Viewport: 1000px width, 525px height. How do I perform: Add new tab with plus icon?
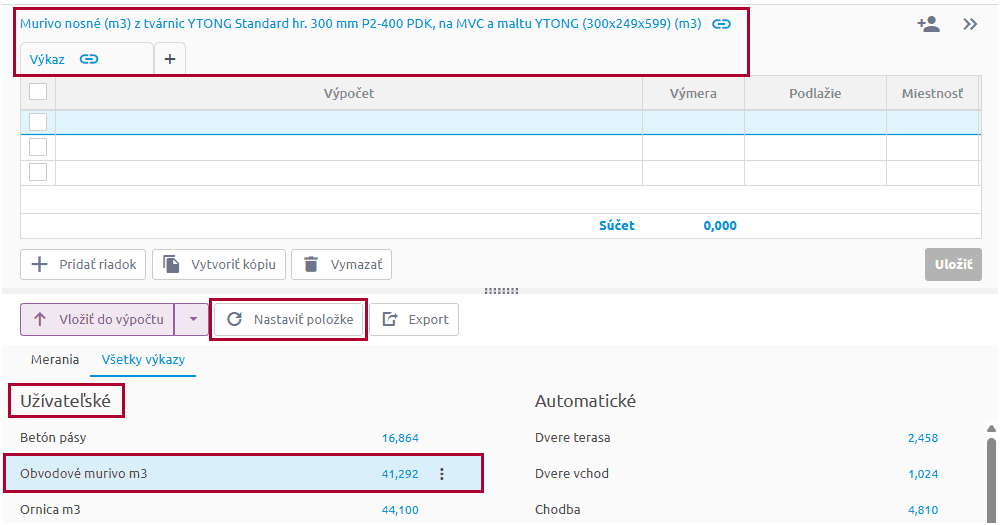[x=169, y=59]
